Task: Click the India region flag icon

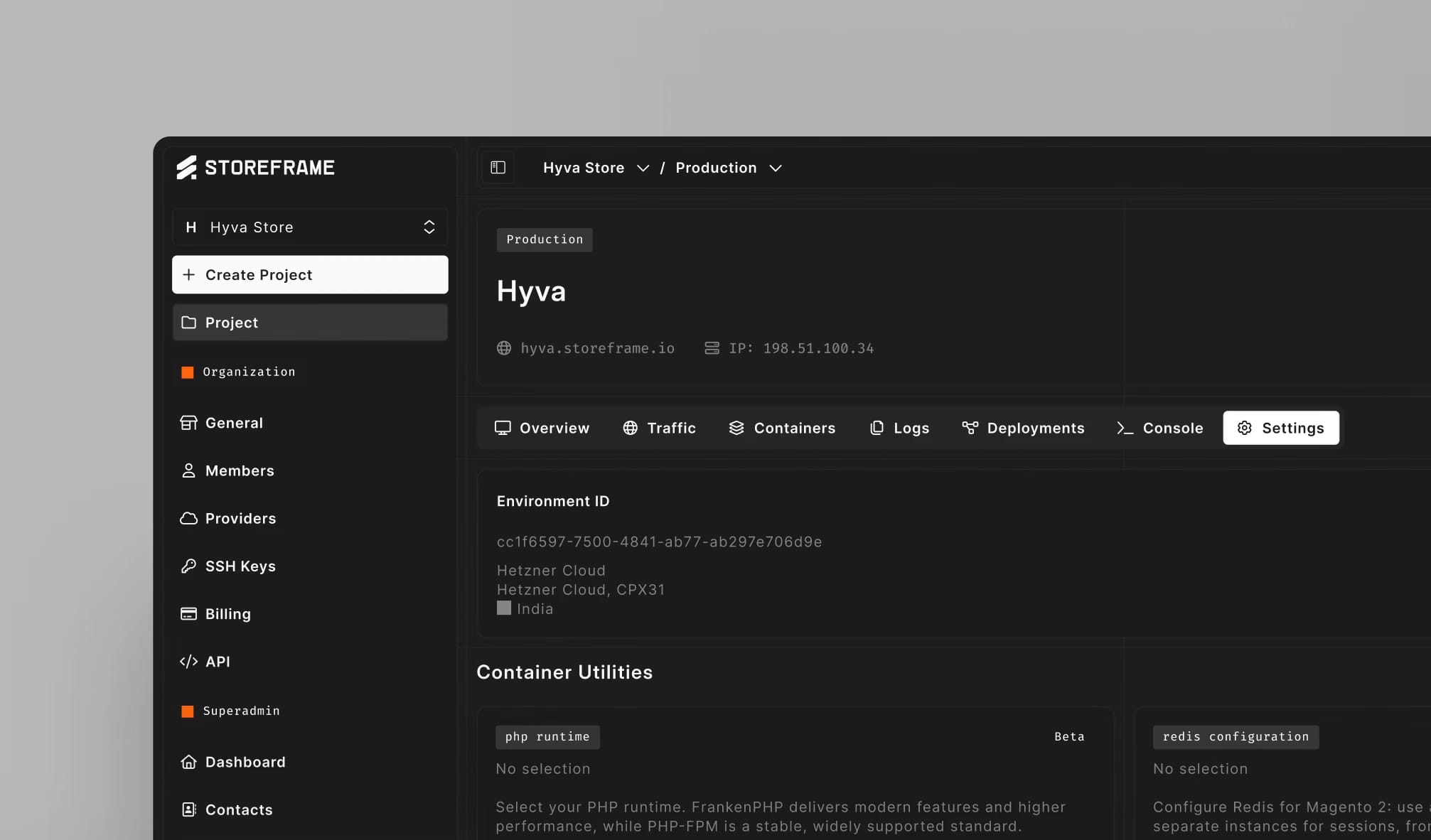Action: [504, 608]
